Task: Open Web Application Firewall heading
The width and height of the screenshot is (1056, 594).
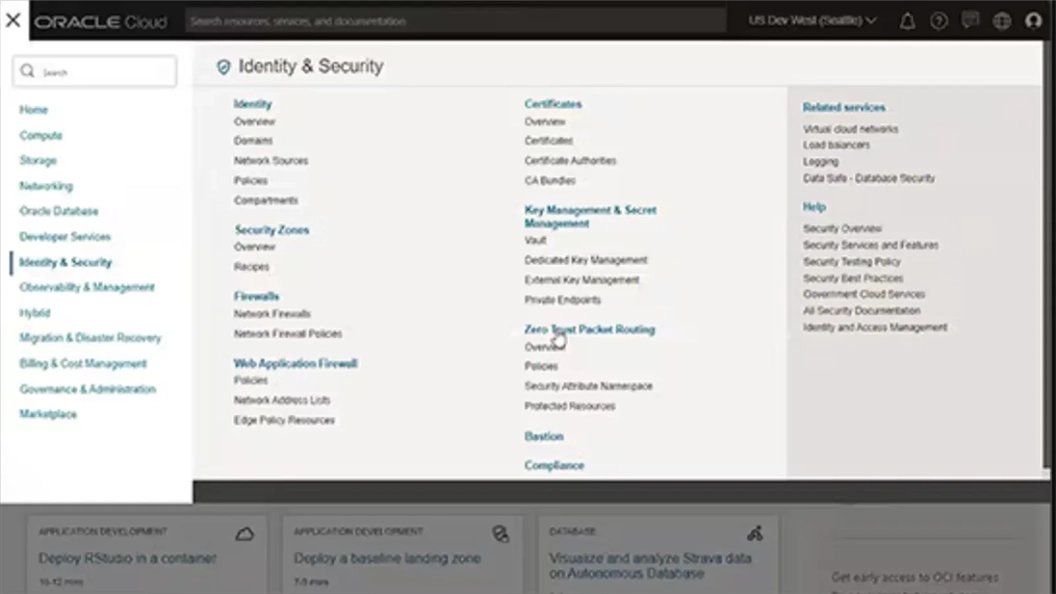Action: click(x=296, y=364)
